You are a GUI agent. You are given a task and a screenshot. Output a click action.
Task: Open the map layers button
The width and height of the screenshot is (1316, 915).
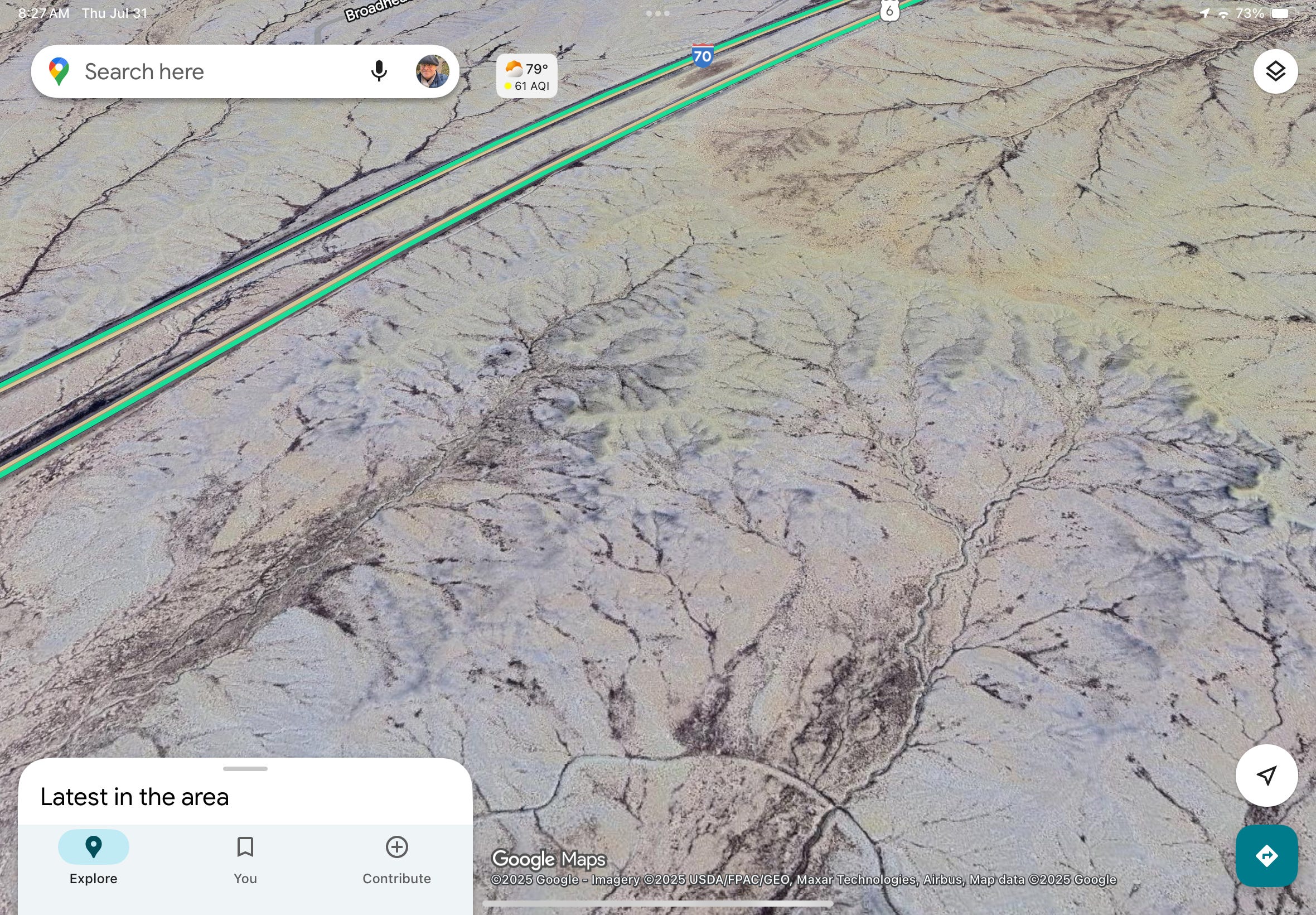coord(1275,71)
